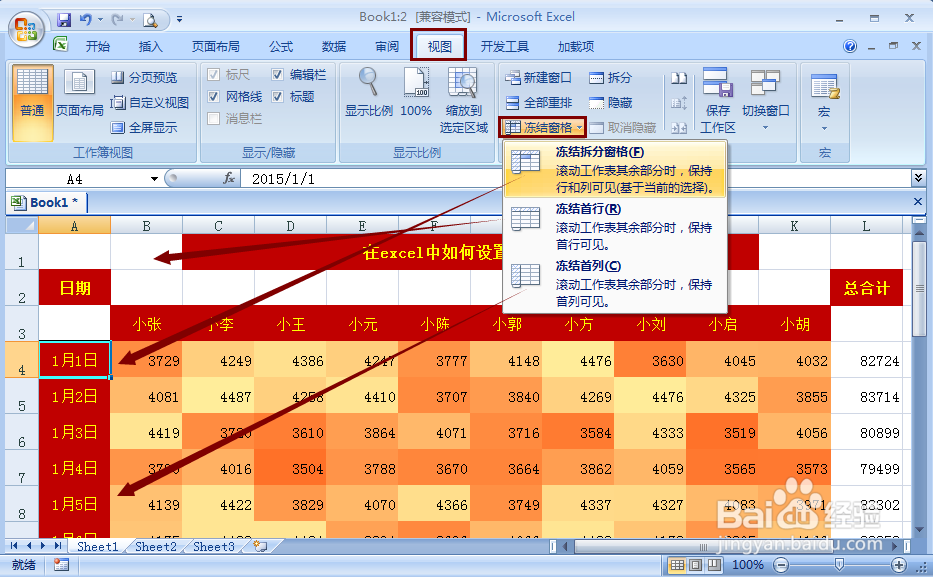Toggle the Formula Bar (编辑栏) checkbox
933x577 pixels.
(x=277, y=74)
